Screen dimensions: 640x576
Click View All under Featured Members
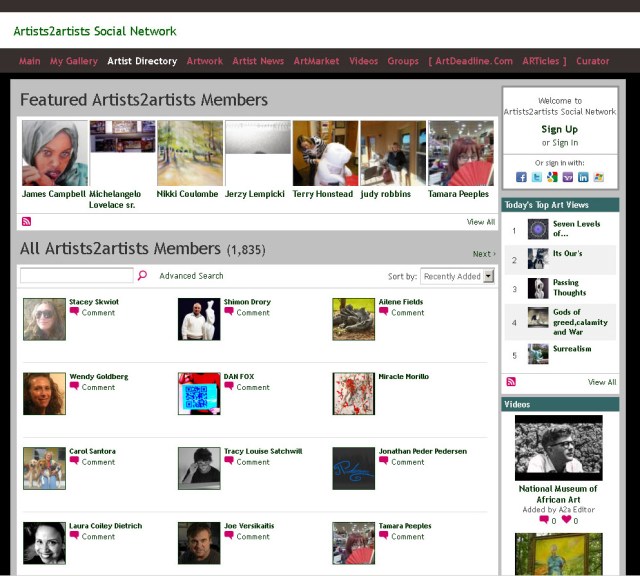[481, 222]
